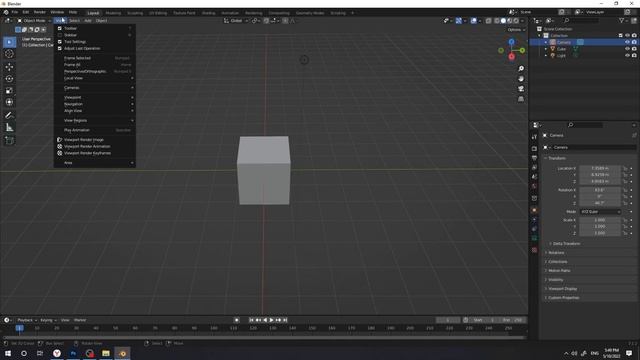Click Frame All menu entry
This screenshot has width=640, height=360.
click(95, 64)
